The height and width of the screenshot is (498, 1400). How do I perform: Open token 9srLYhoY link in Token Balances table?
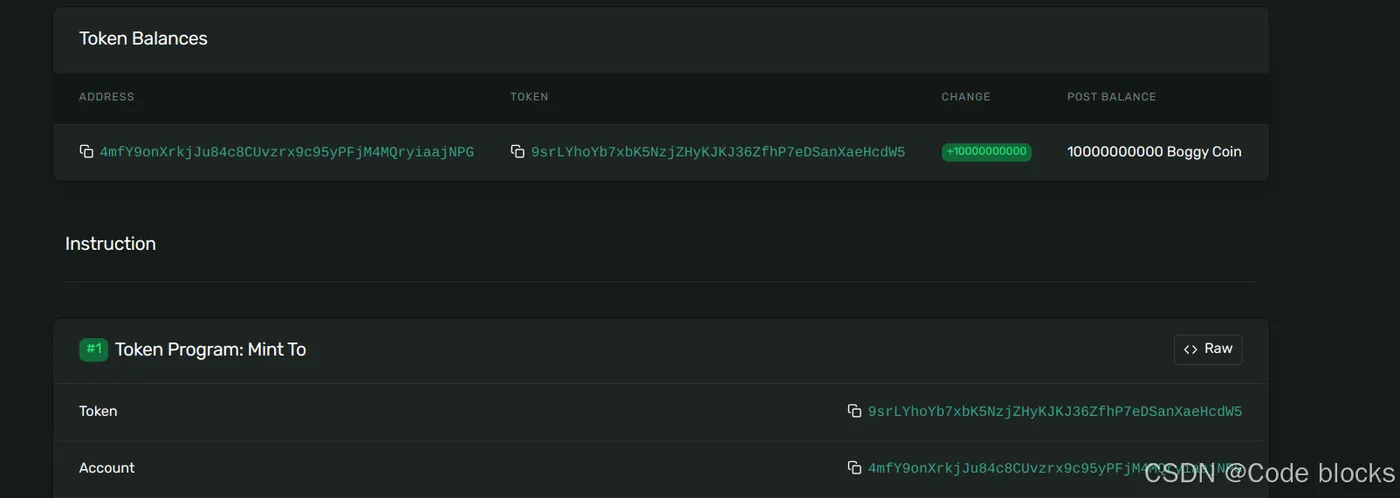718,152
